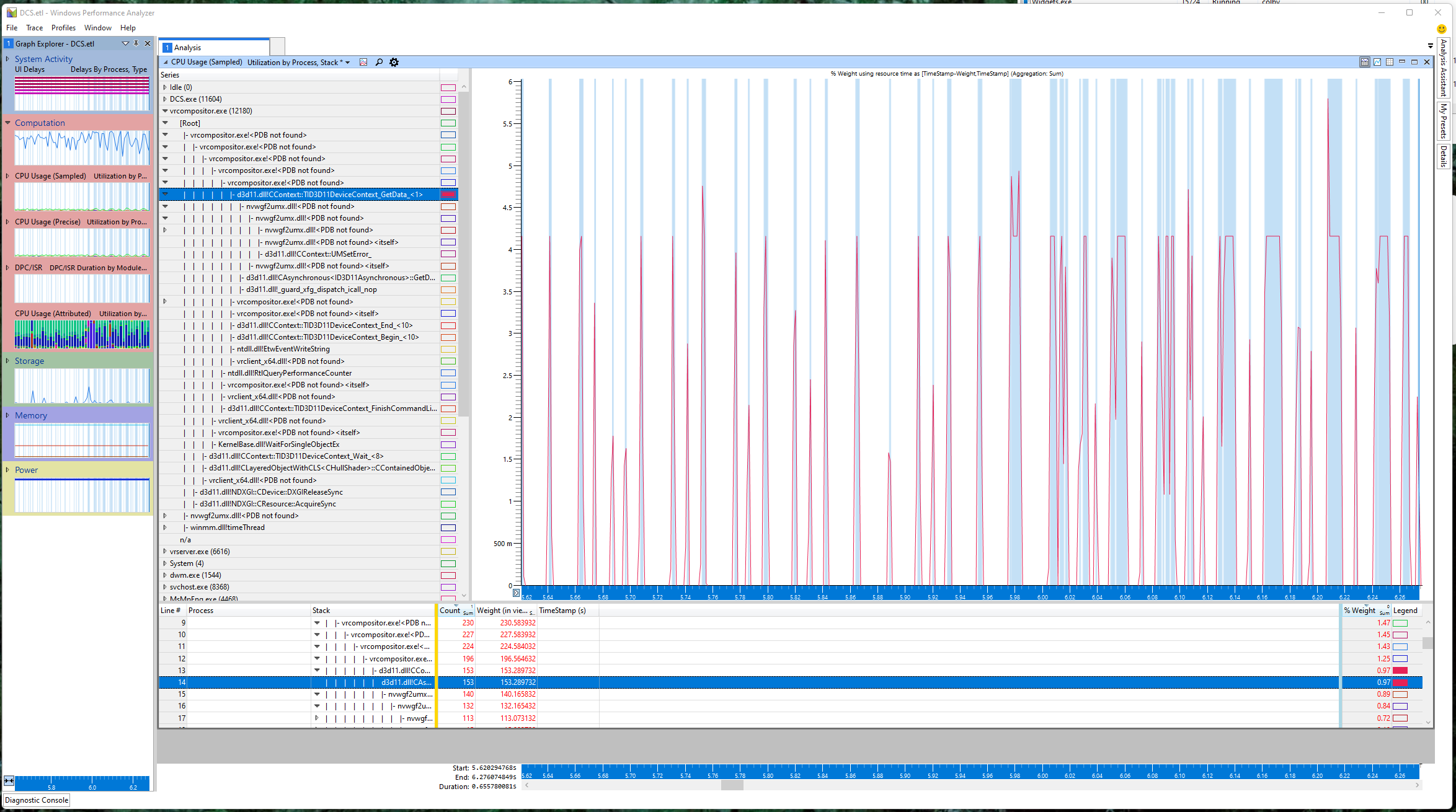Image resolution: width=1456 pixels, height=812 pixels.
Task: Click the timeline zoom box at graph origin
Action: (516, 593)
